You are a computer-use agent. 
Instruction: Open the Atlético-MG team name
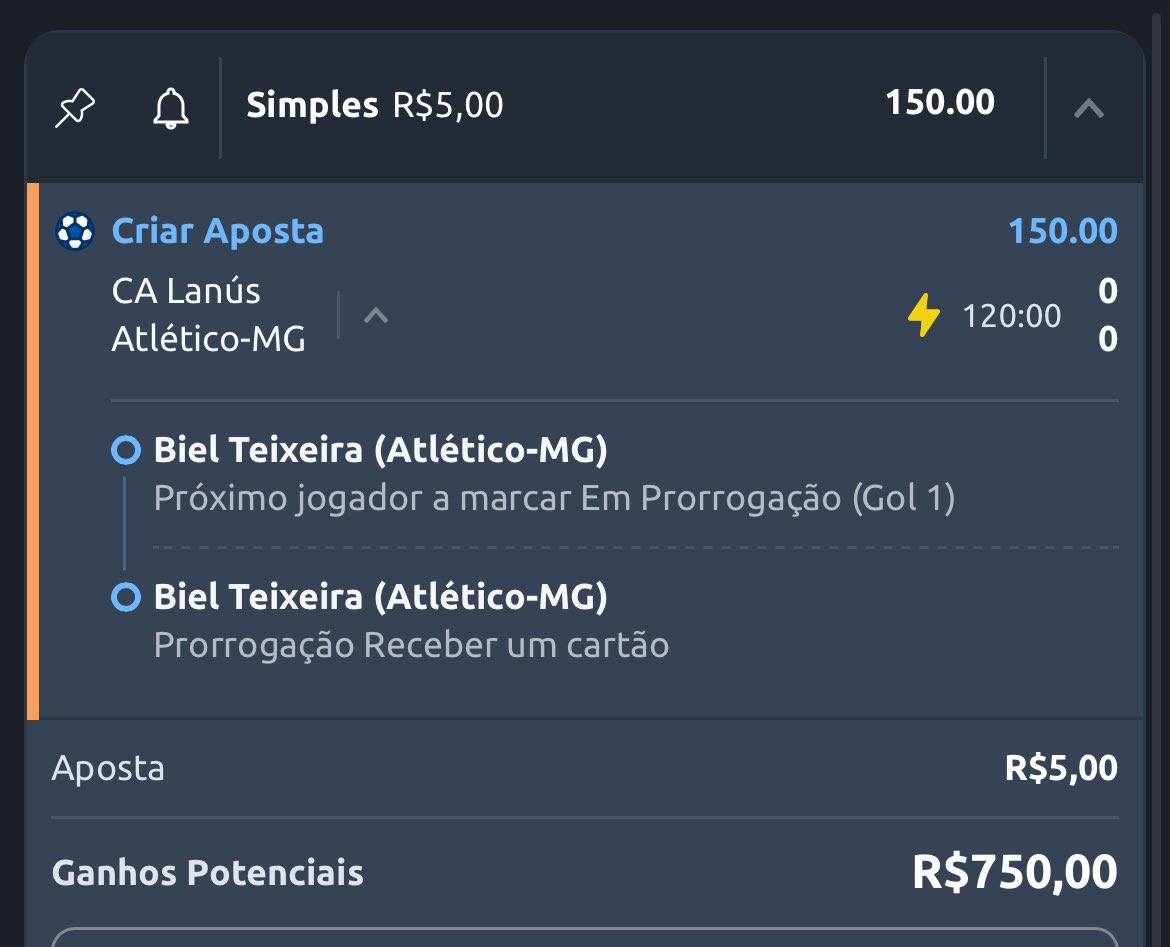(x=208, y=340)
